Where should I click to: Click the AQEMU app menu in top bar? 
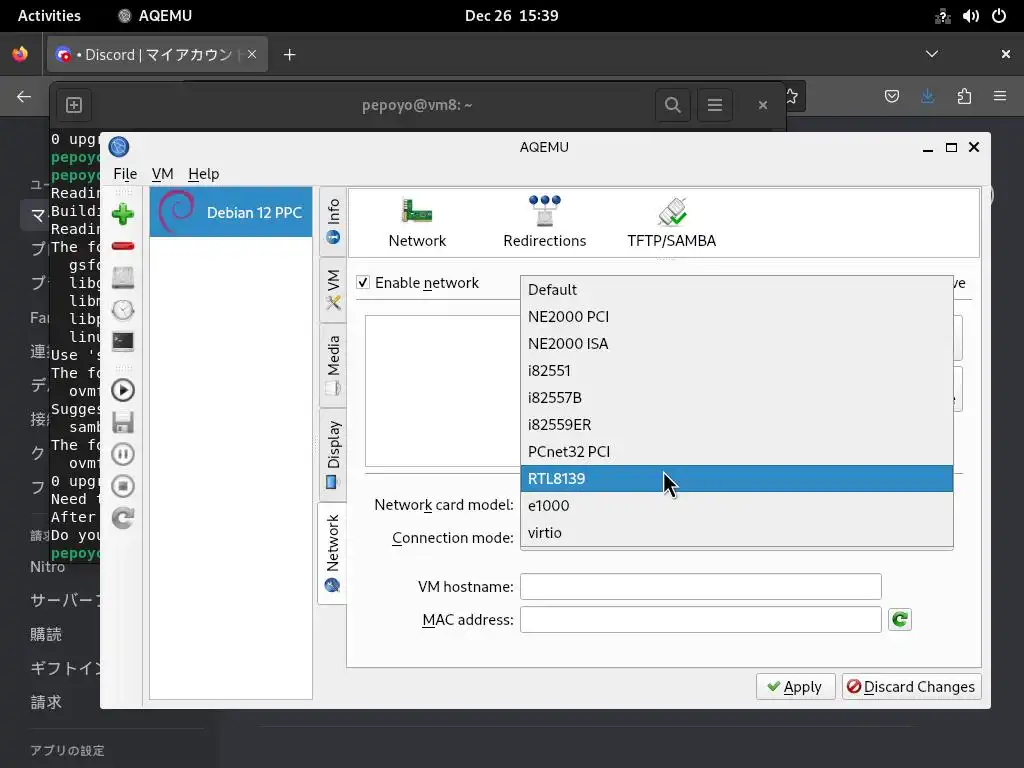(155, 16)
